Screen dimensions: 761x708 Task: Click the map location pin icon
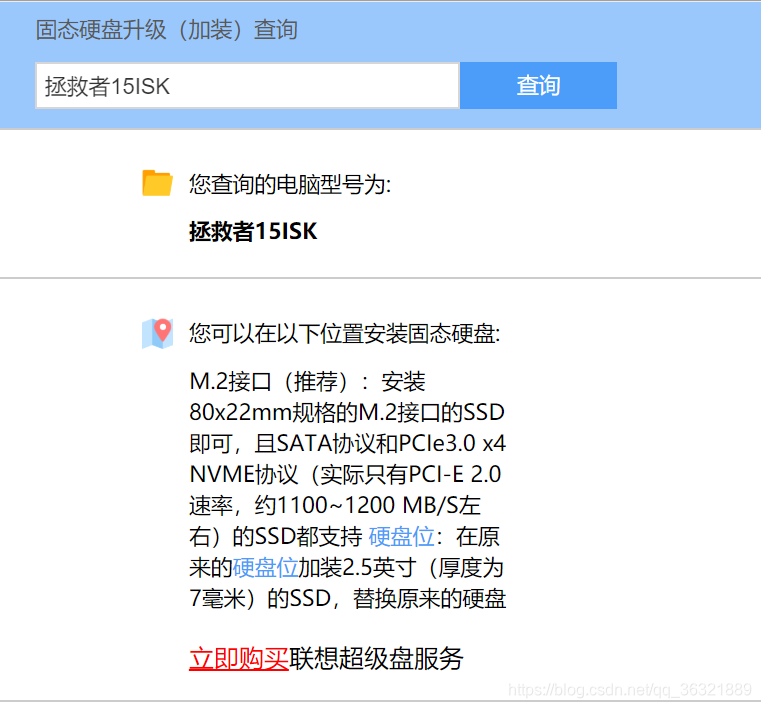(x=157, y=333)
